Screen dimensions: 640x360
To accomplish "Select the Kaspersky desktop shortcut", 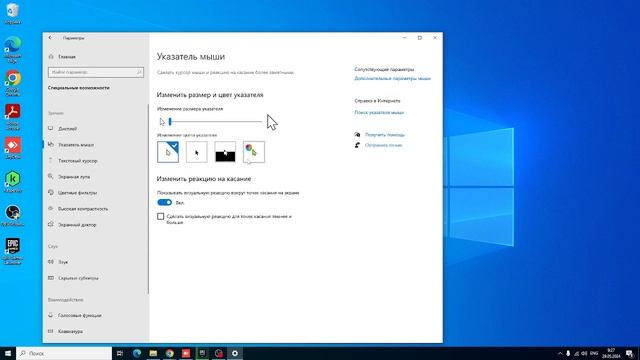I will pyautogui.click(x=12, y=182).
